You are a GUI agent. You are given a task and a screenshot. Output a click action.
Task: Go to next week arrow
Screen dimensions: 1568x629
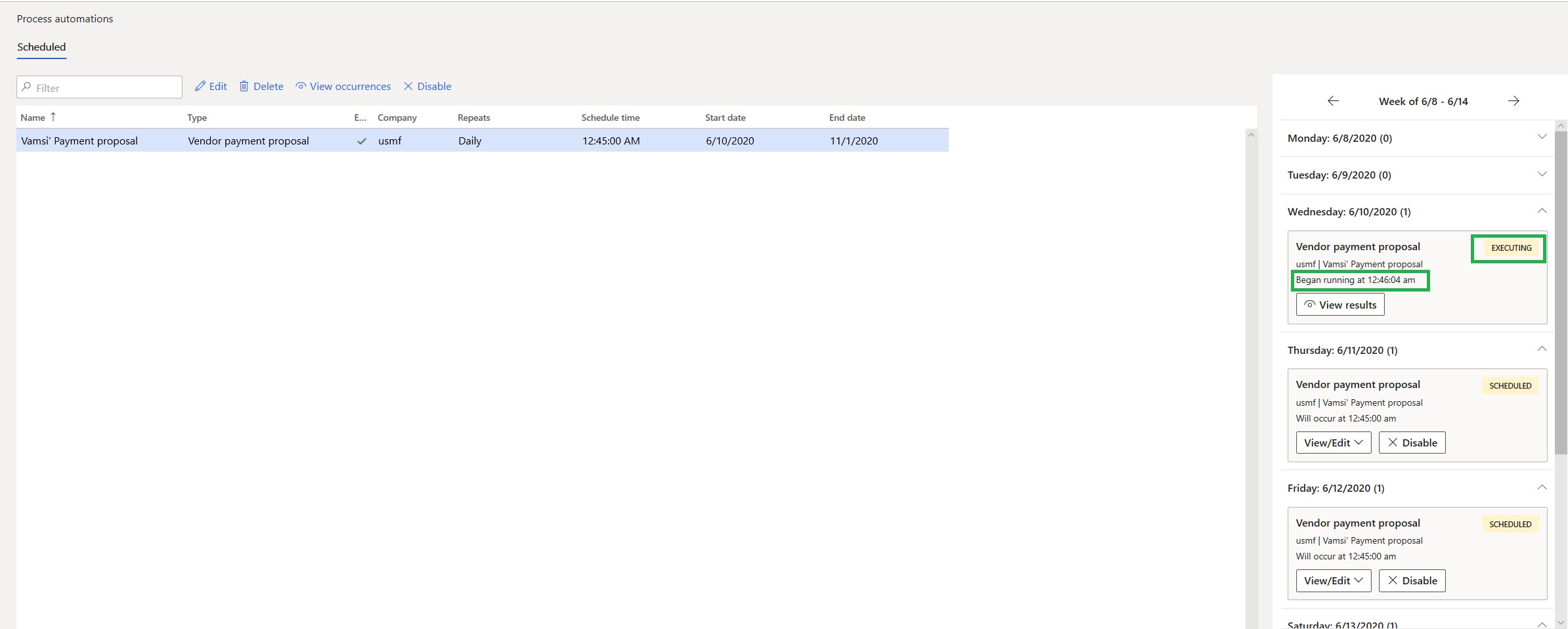pyautogui.click(x=1514, y=101)
